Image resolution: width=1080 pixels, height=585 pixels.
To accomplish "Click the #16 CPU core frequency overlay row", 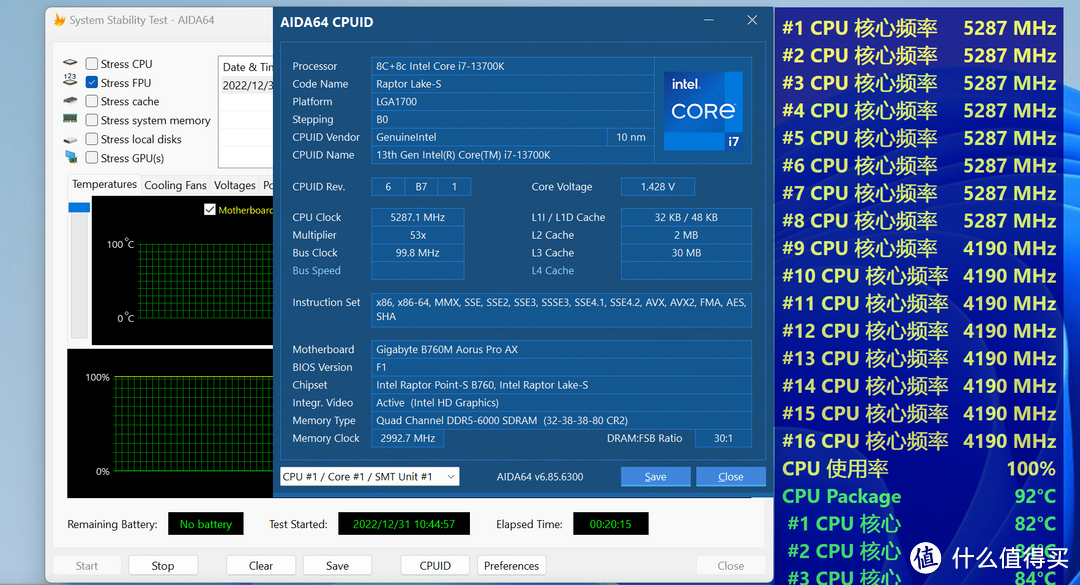I will pyautogui.click(x=919, y=441).
